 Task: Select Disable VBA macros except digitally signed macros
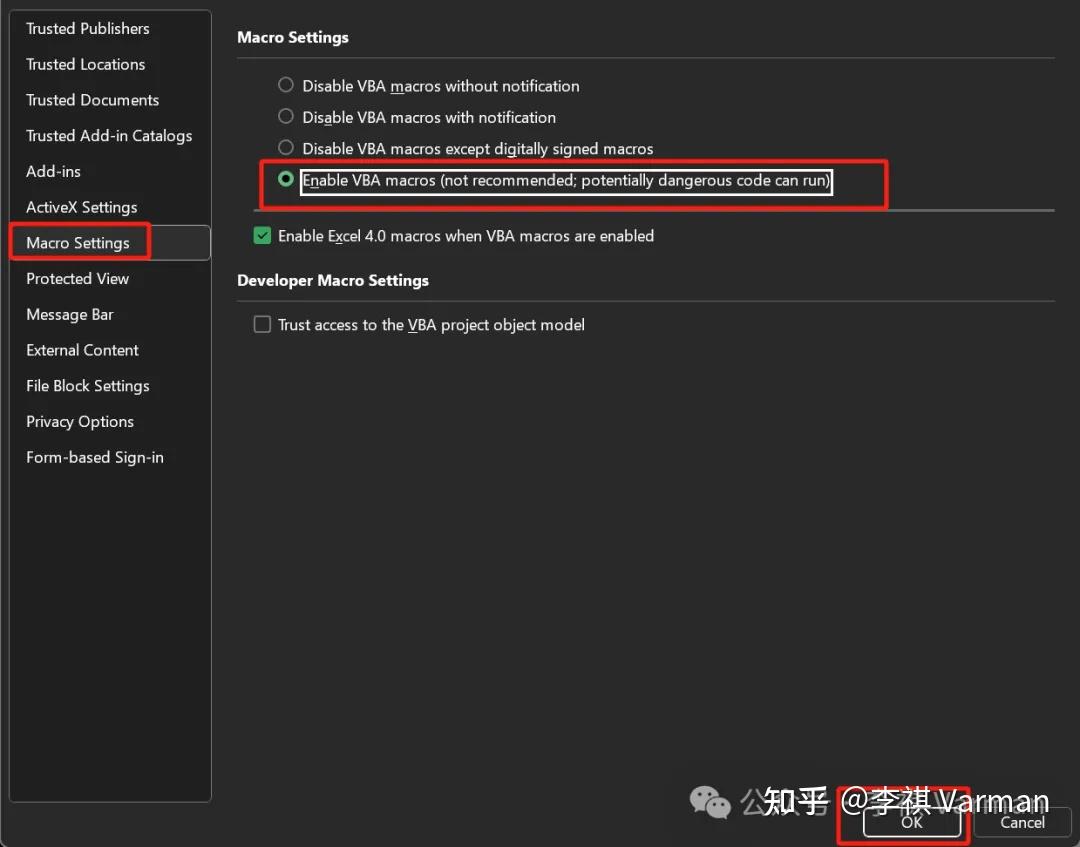pyautogui.click(x=285, y=148)
